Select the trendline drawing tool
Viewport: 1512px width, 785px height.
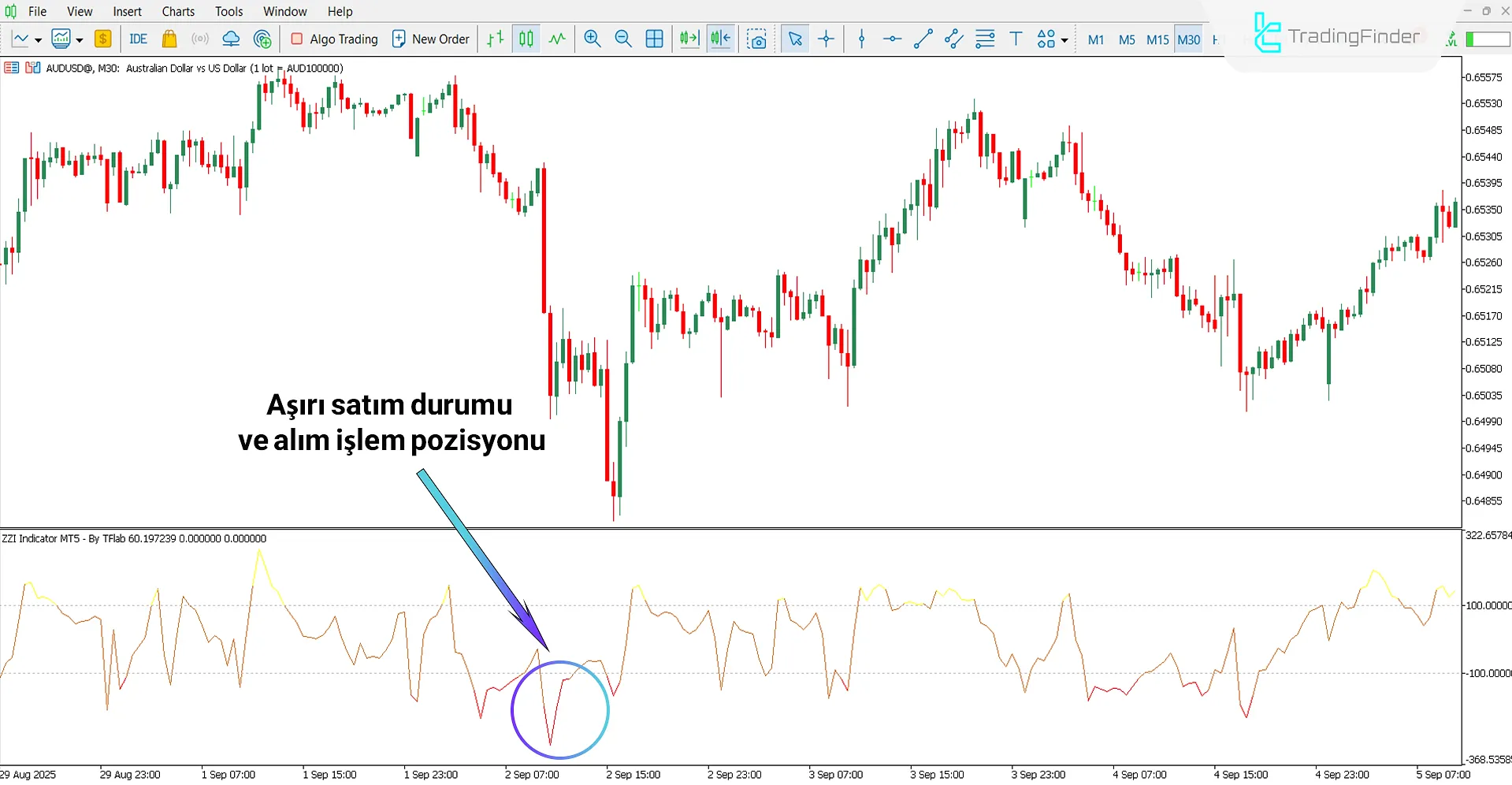point(923,39)
